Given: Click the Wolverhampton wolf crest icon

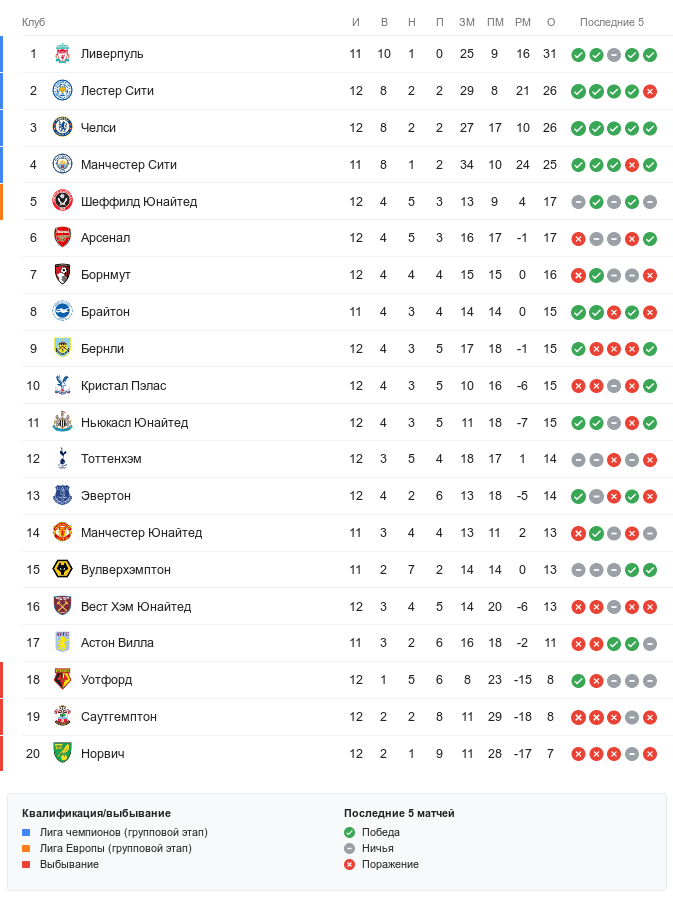Looking at the screenshot, I should click(x=62, y=570).
